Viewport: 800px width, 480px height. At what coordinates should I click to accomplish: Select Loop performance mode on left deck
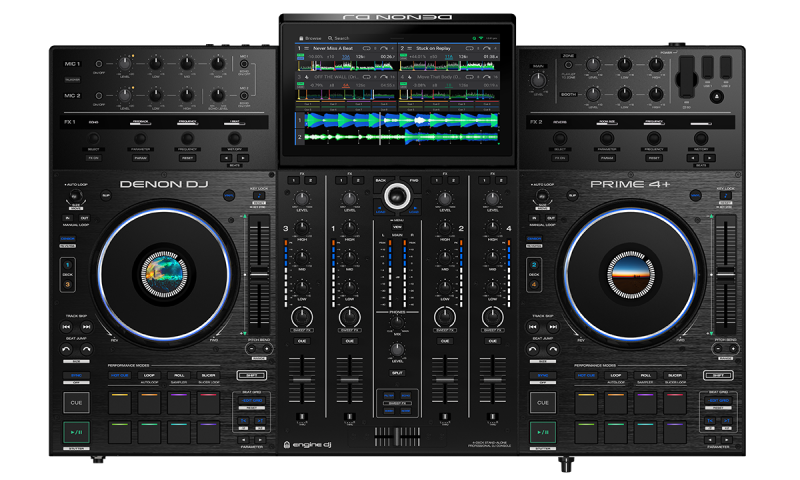click(x=148, y=375)
